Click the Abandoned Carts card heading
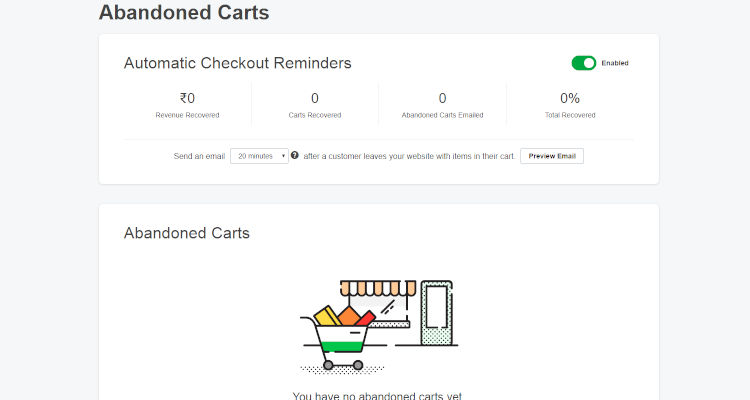The width and height of the screenshot is (750, 400). click(186, 233)
